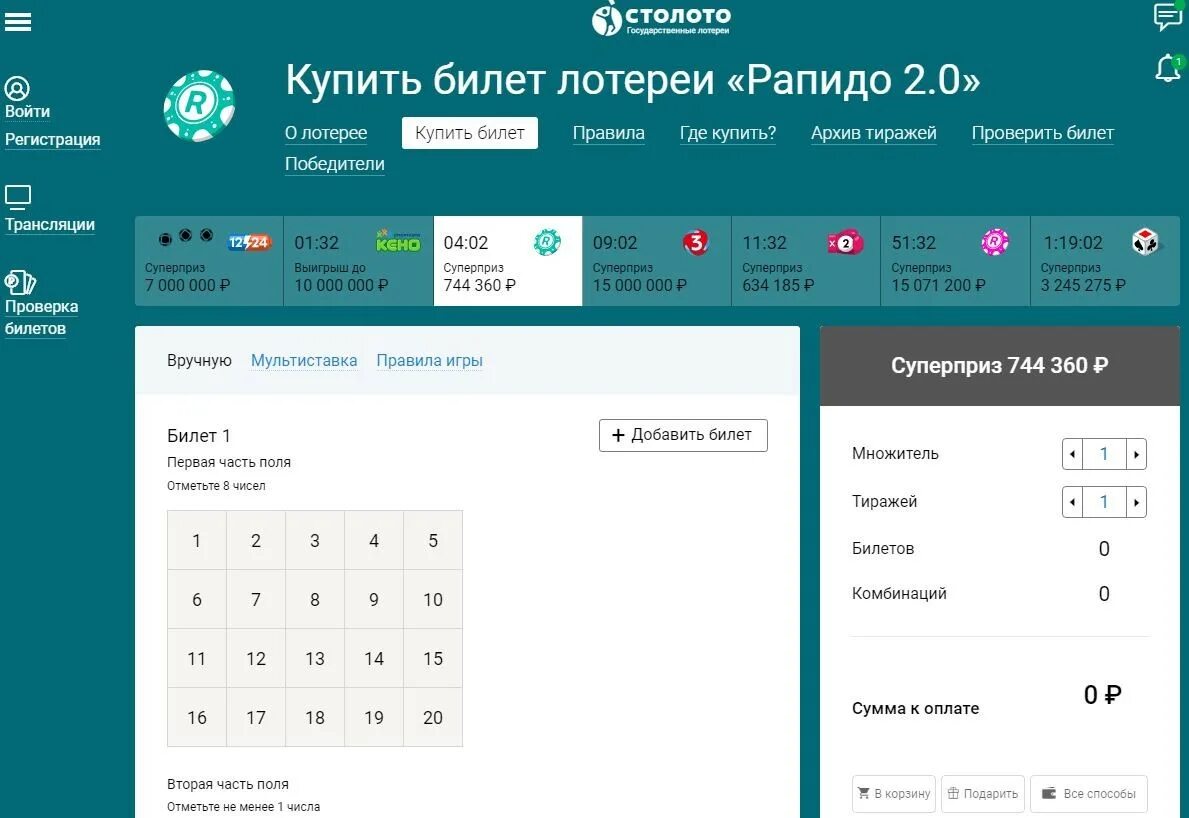The height and width of the screenshot is (818, 1189).
Task: Mark number 20 on the ticket
Action: (x=433, y=717)
